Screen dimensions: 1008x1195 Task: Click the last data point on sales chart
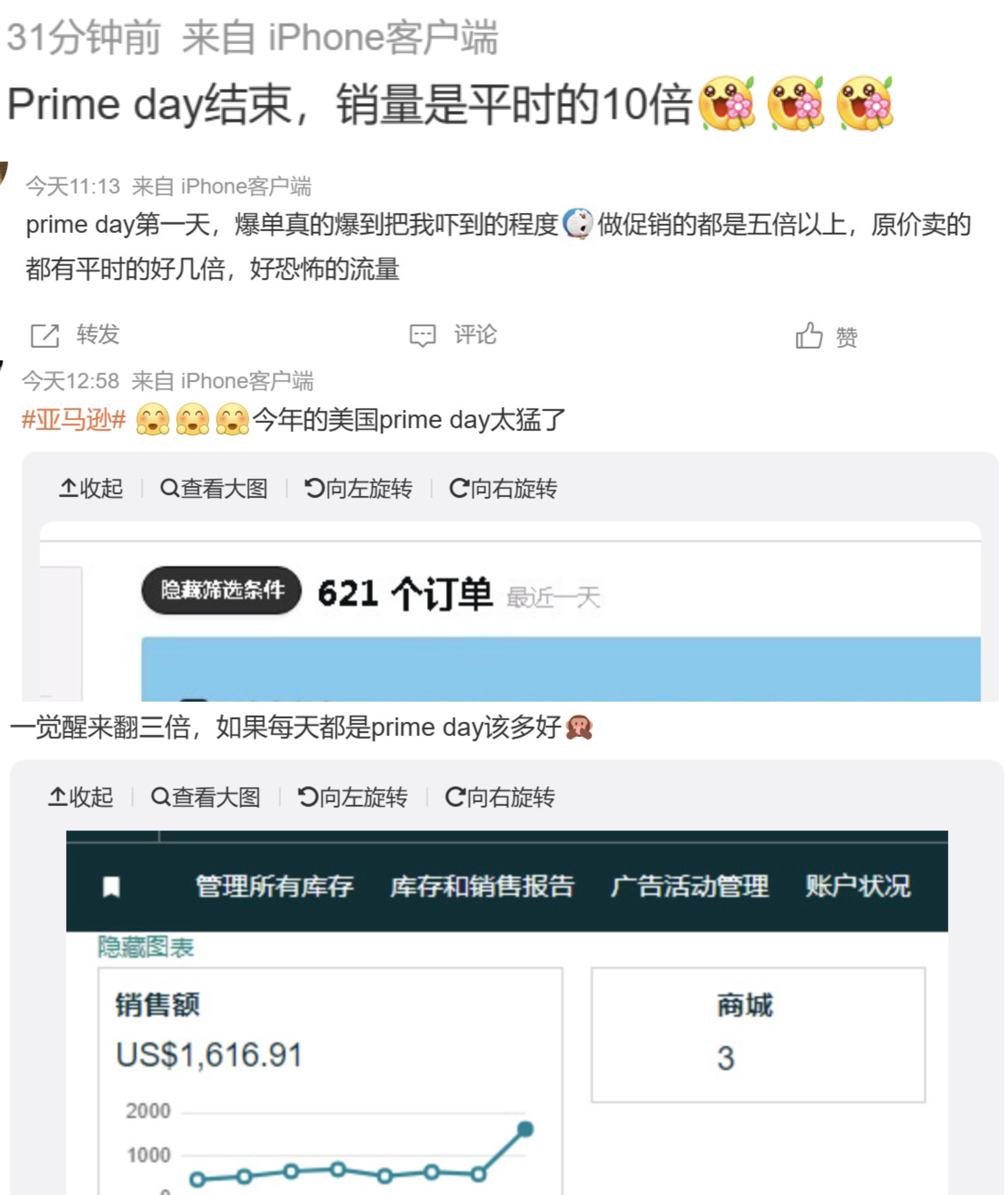(x=525, y=1129)
